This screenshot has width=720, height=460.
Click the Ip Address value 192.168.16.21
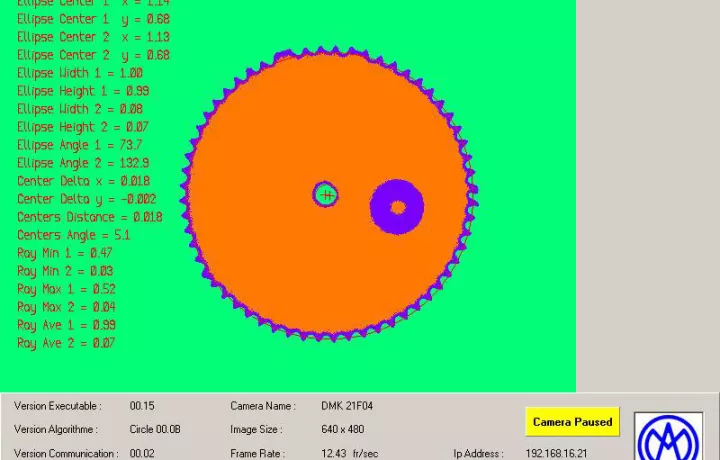point(556,453)
